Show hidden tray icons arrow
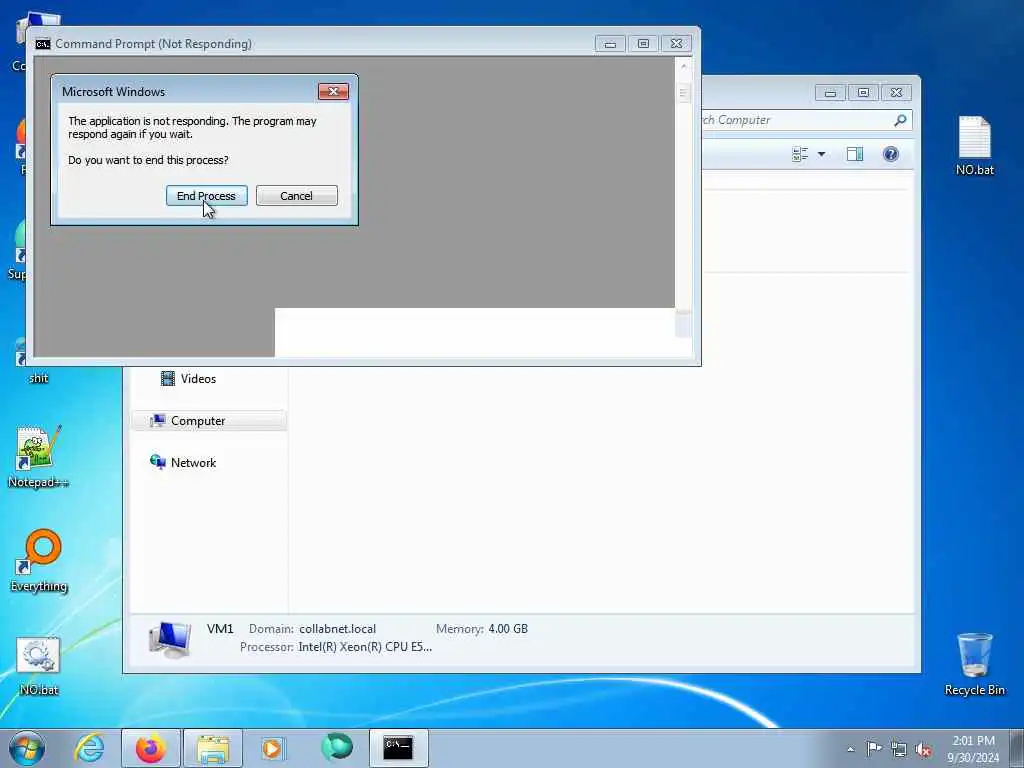Screen dimensions: 1024x768 (850, 749)
